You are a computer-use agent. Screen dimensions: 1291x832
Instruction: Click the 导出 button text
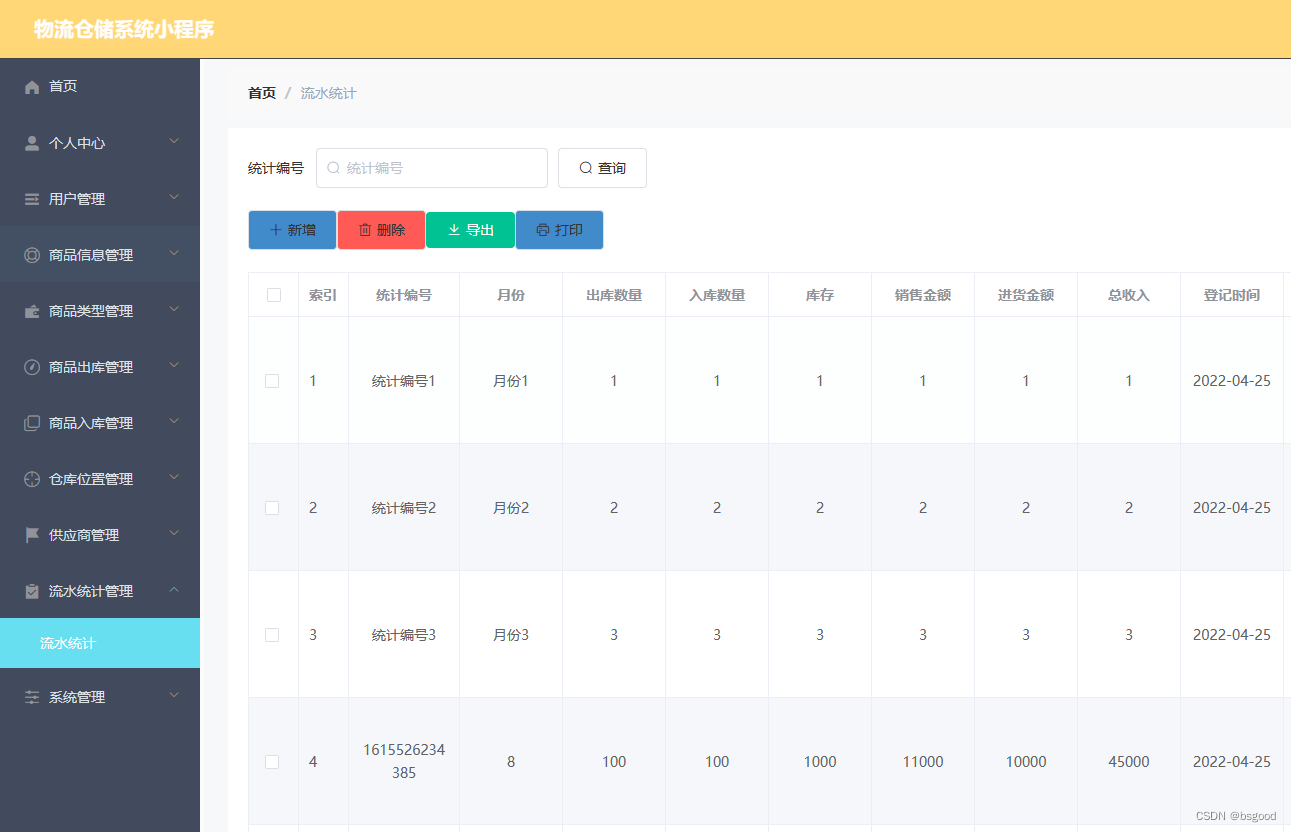point(480,230)
